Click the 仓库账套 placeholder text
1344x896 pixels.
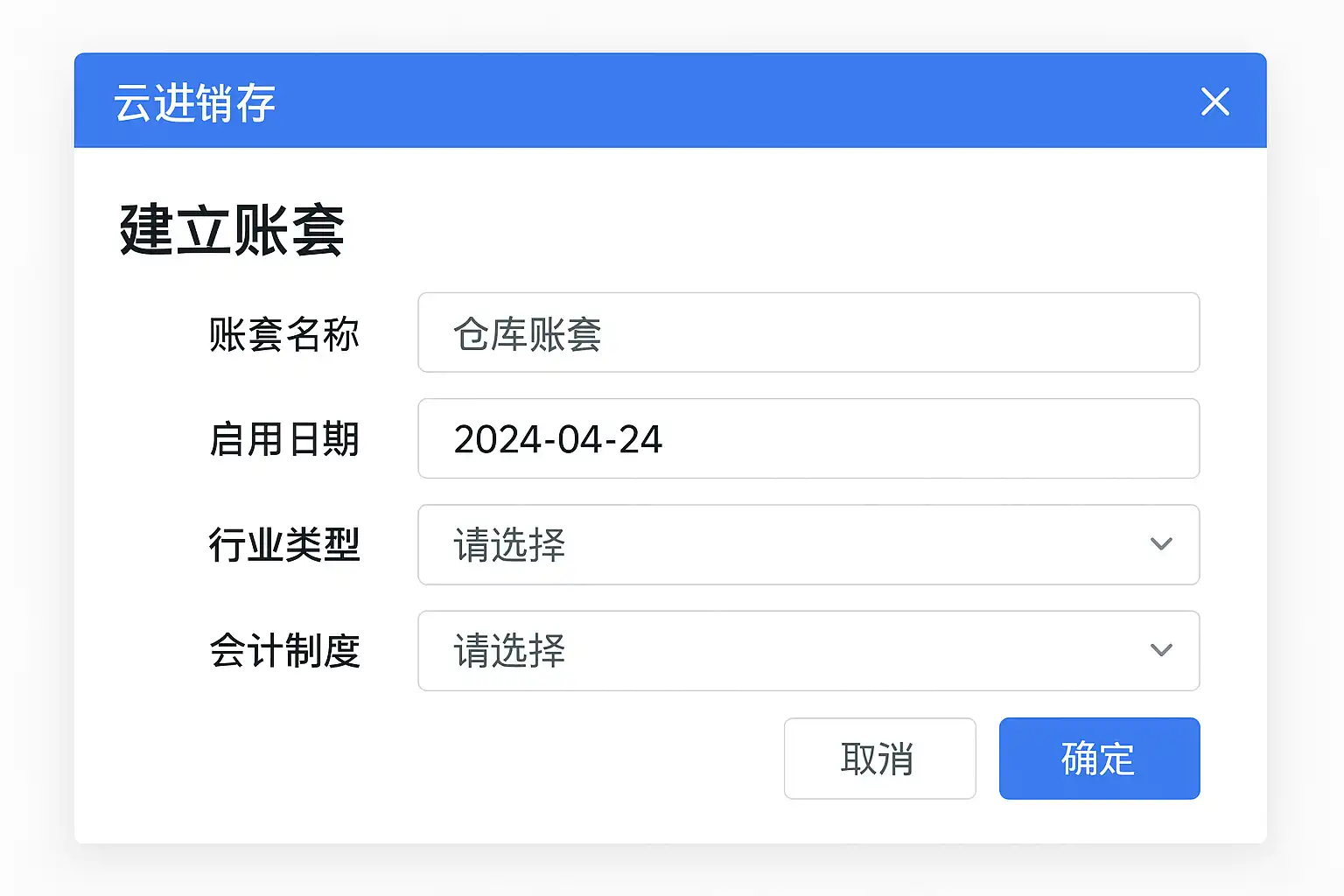[x=527, y=334]
